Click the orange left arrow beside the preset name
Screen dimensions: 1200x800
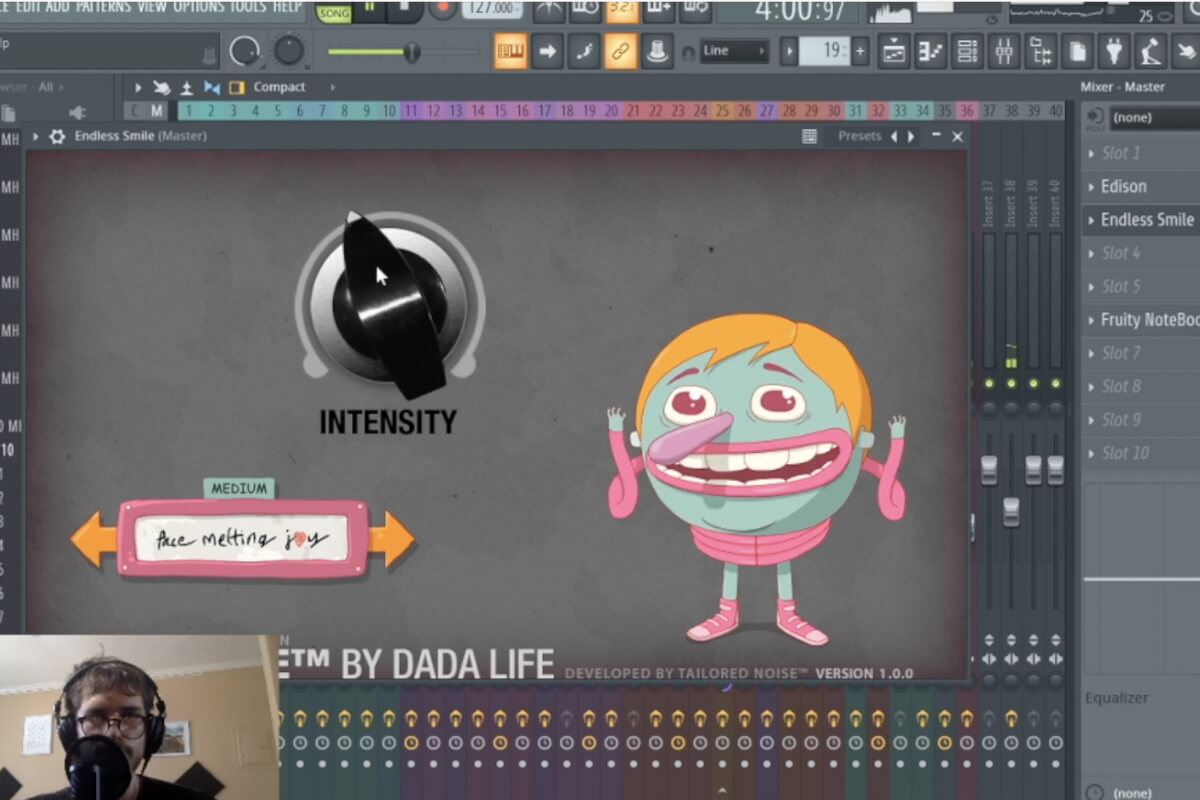click(x=95, y=539)
